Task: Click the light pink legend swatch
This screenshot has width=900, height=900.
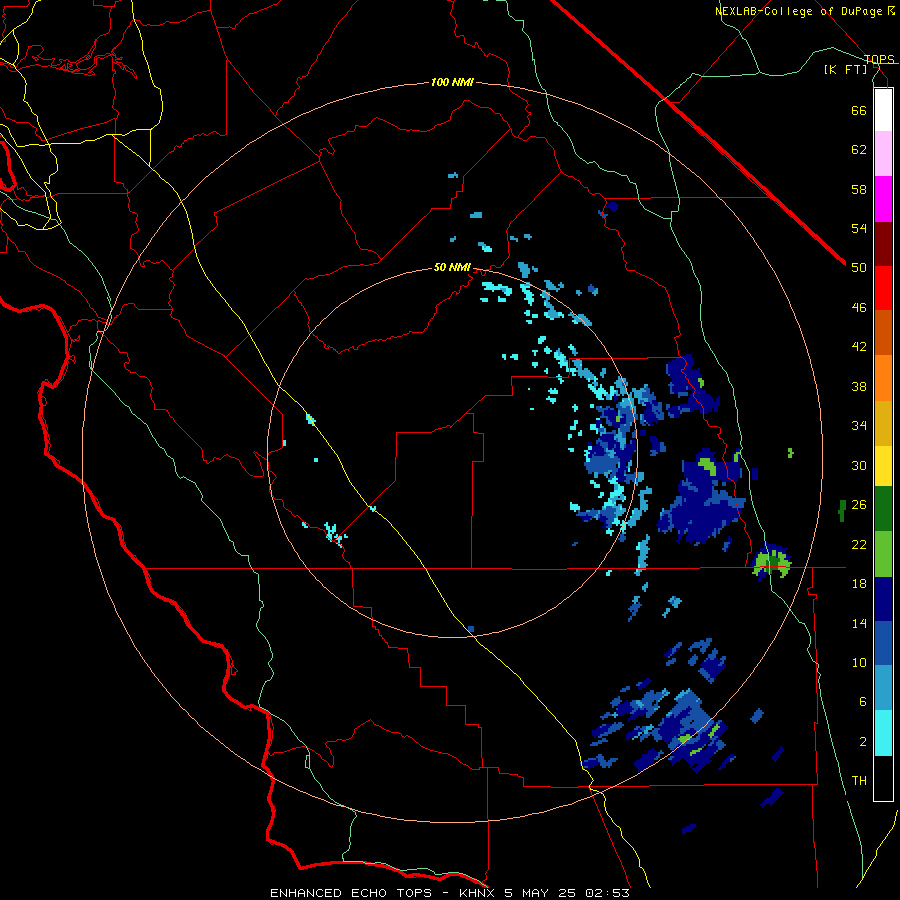Action: (x=883, y=153)
